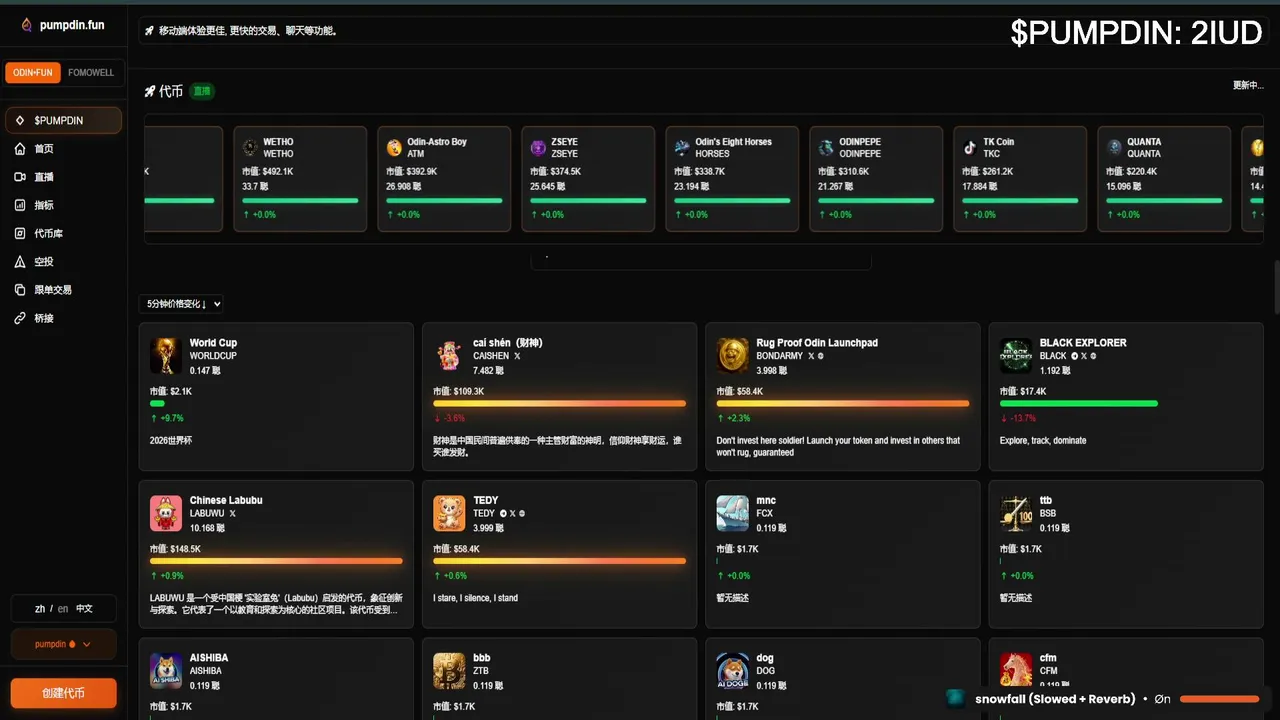The image size is (1280, 720).
Task: Open the website globe beside TEDY ticker
Action: [x=522, y=513]
